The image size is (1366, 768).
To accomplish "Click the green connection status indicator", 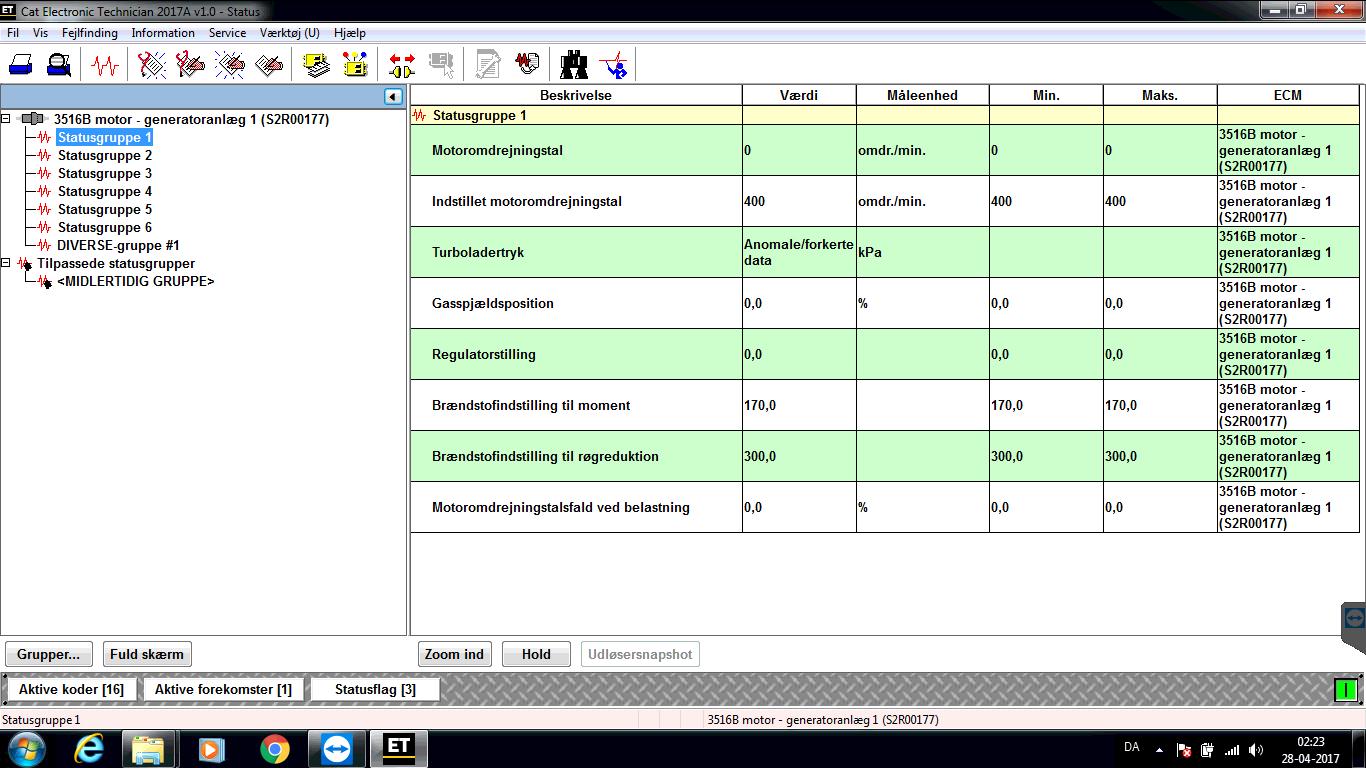I will [x=1346, y=690].
